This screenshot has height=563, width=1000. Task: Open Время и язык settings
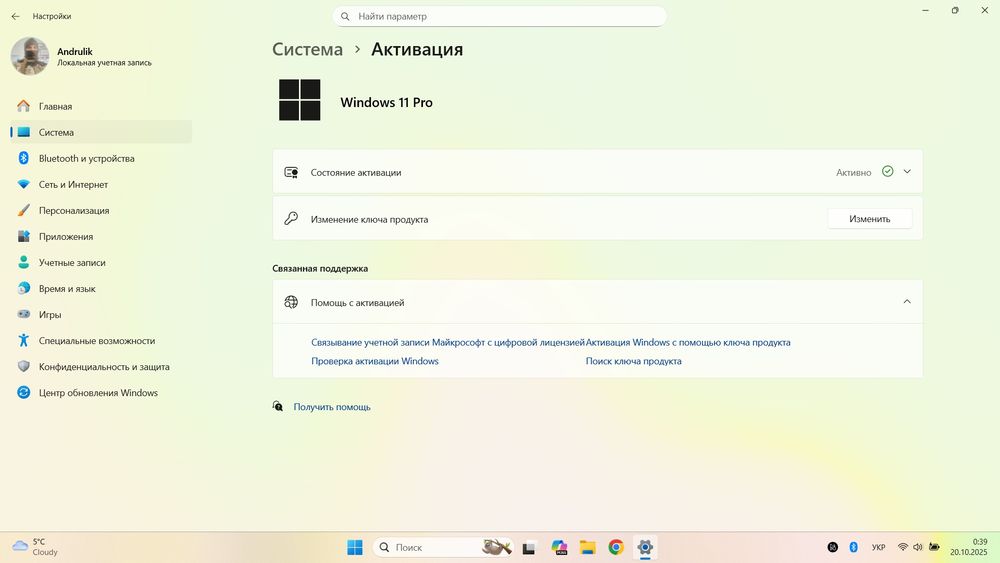coord(101,289)
